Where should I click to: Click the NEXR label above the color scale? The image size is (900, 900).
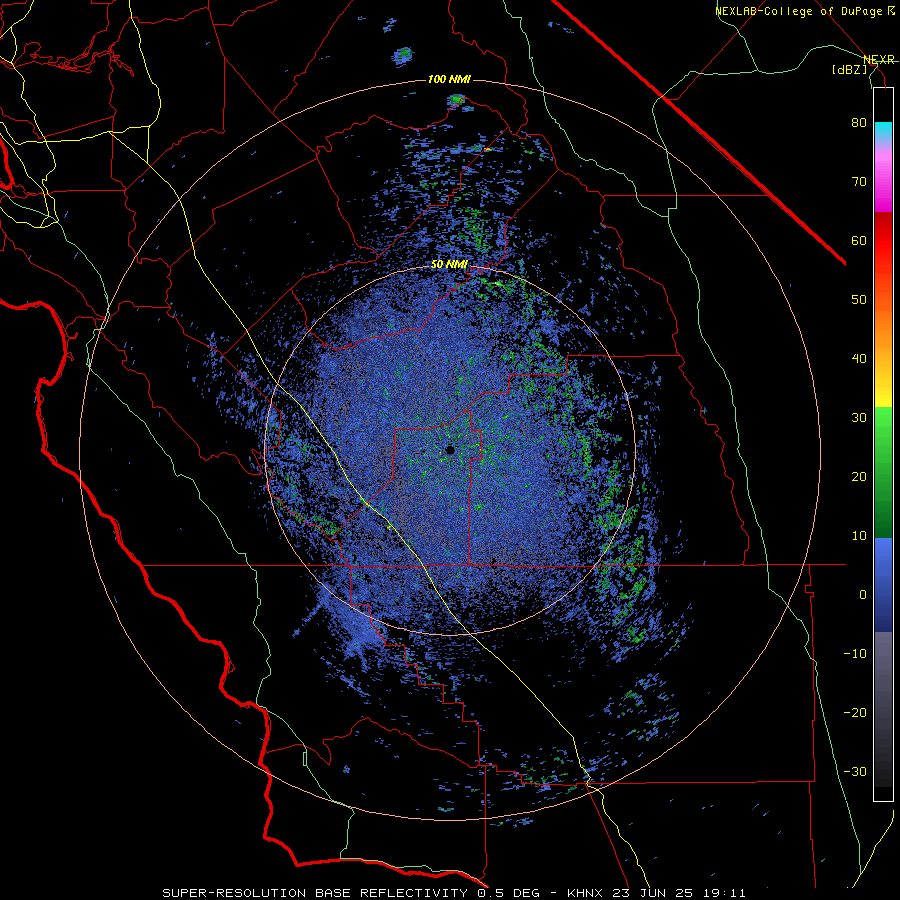(879, 59)
